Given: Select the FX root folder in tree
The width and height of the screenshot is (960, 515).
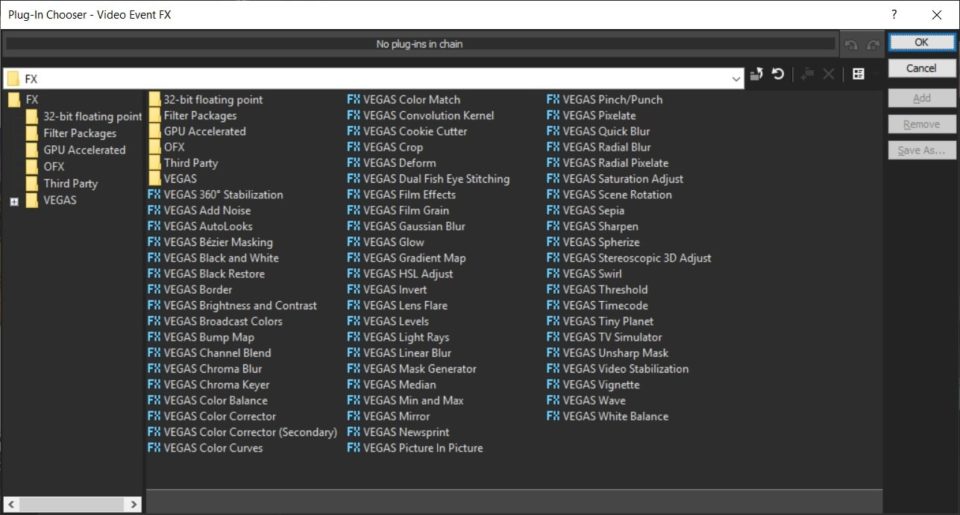Looking at the screenshot, I should pyautogui.click(x=23, y=100).
